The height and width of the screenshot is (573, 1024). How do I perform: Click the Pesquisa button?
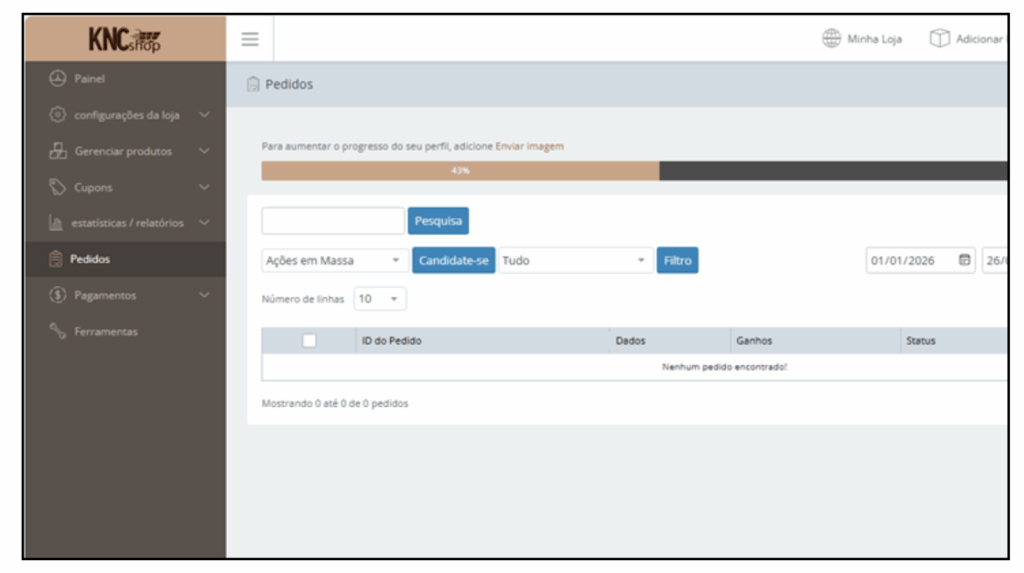click(438, 221)
